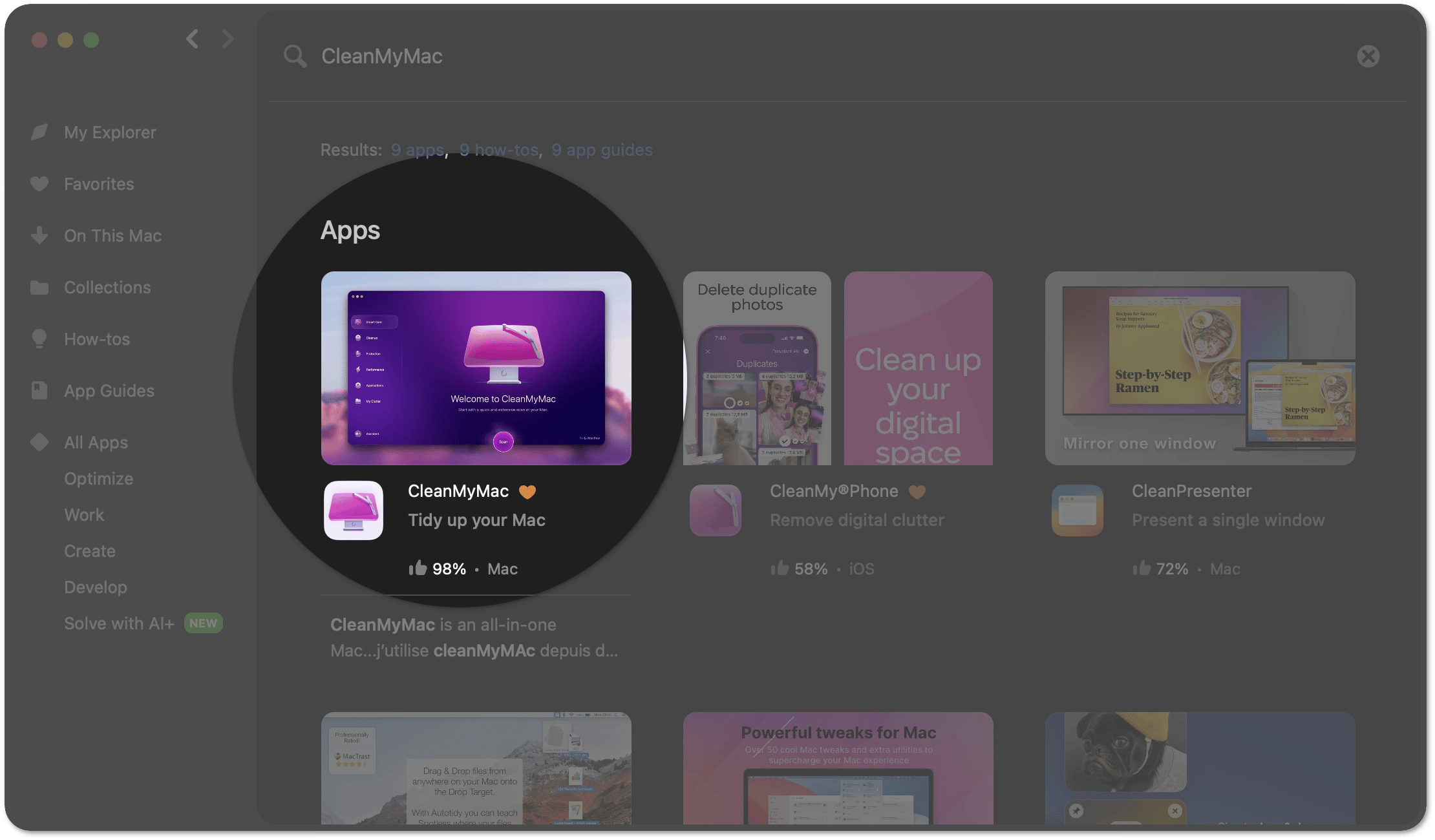Click the All Apps diamond icon
Image resolution: width=1435 pixels, height=840 pixels.
click(39, 442)
